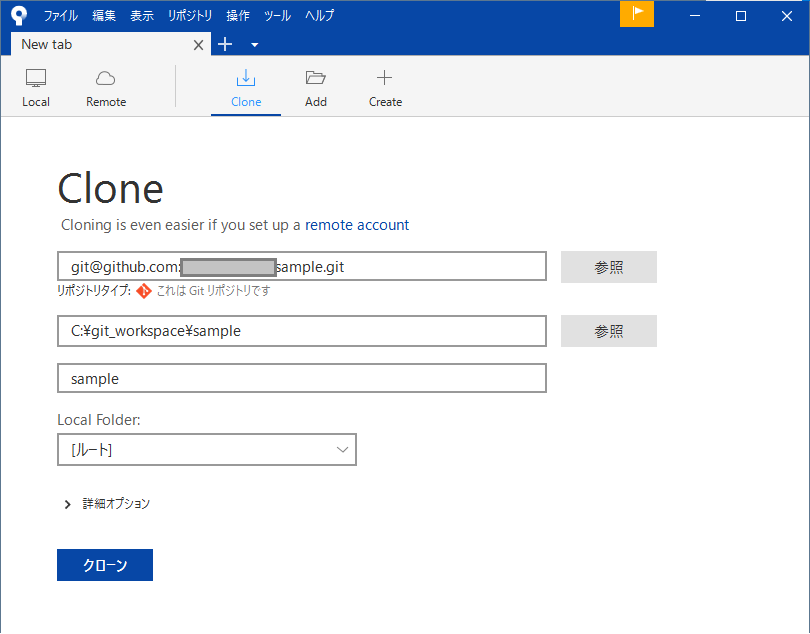Open the 表示 menu
The width and height of the screenshot is (810, 634).
[142, 16]
